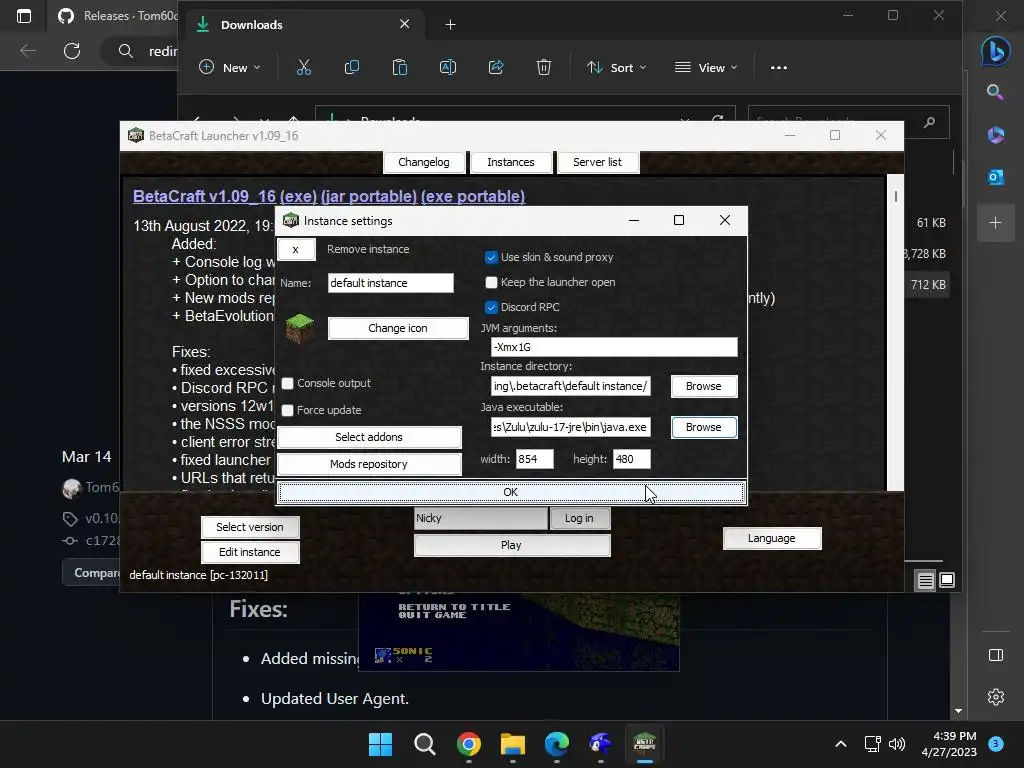Open Microsoft Edge from the taskbar
This screenshot has width=1024, height=768.
(556, 744)
